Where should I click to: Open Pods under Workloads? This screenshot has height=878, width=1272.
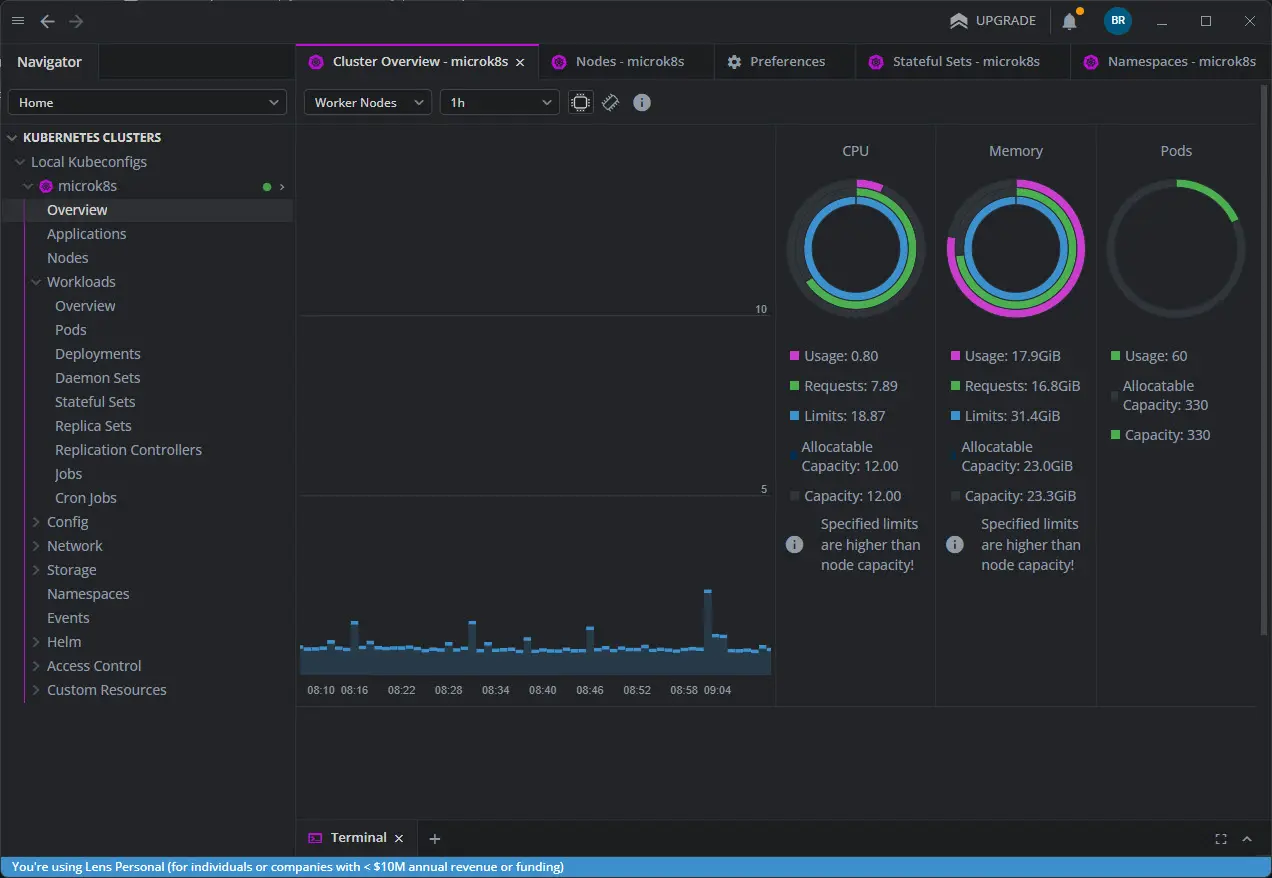71,330
